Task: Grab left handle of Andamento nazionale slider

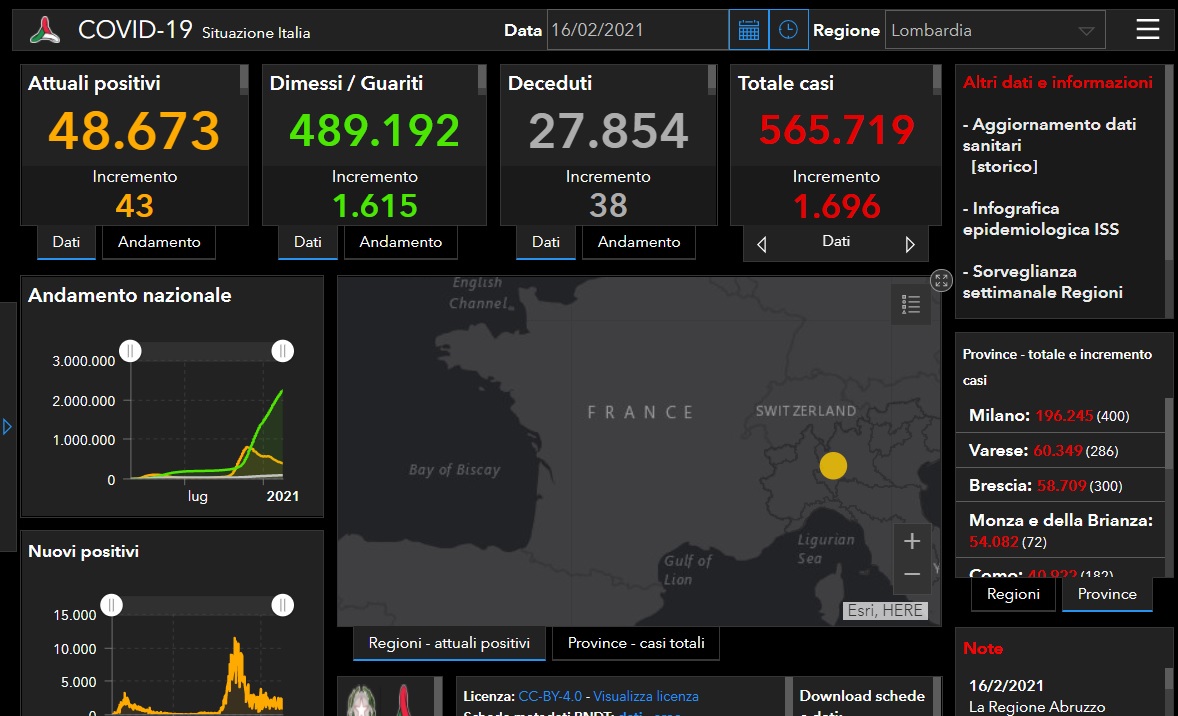Action: [131, 350]
